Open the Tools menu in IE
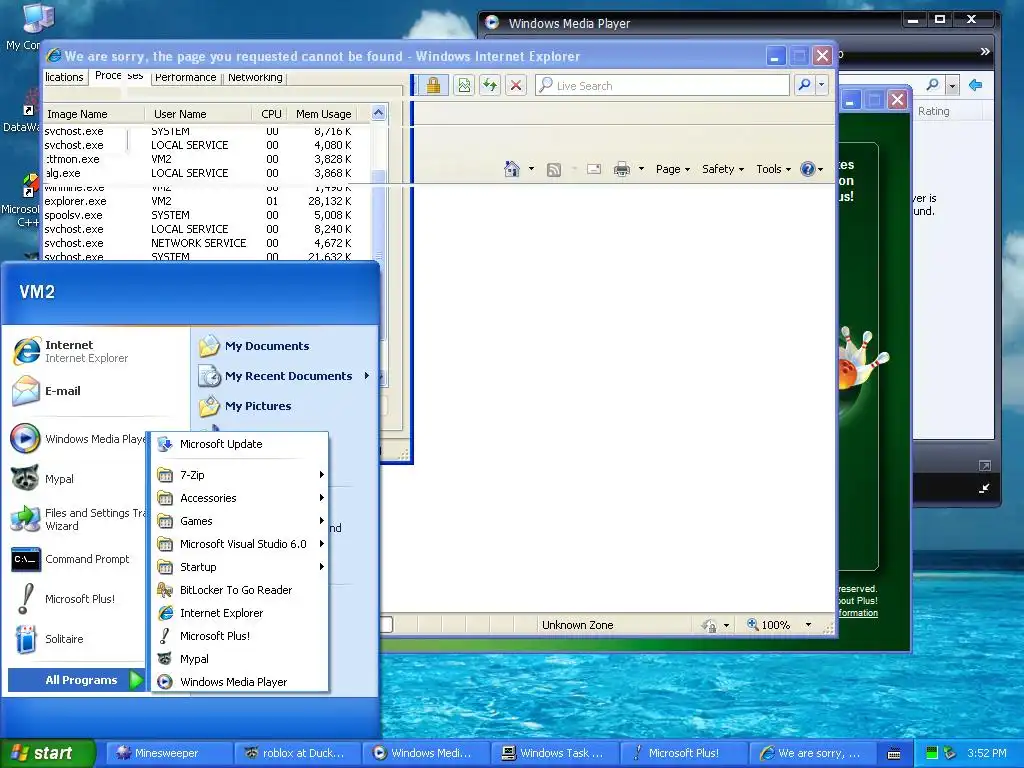 point(773,169)
